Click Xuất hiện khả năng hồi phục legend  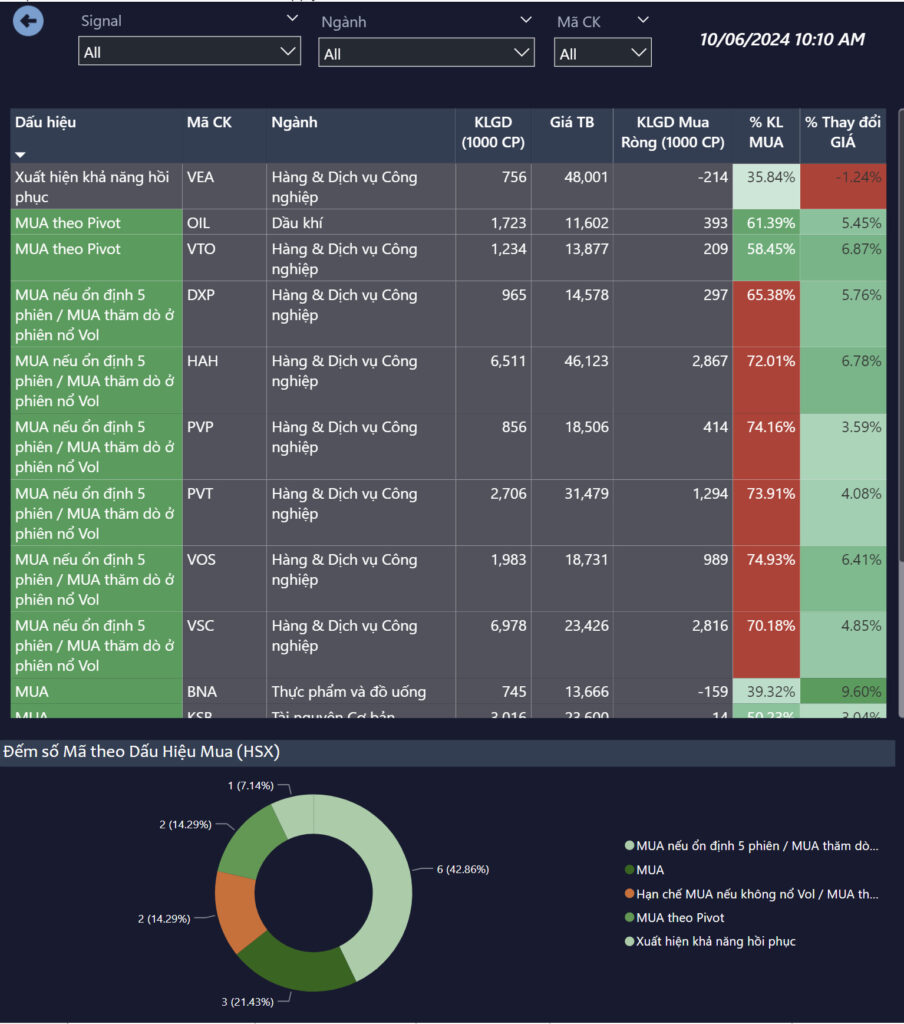715,941
